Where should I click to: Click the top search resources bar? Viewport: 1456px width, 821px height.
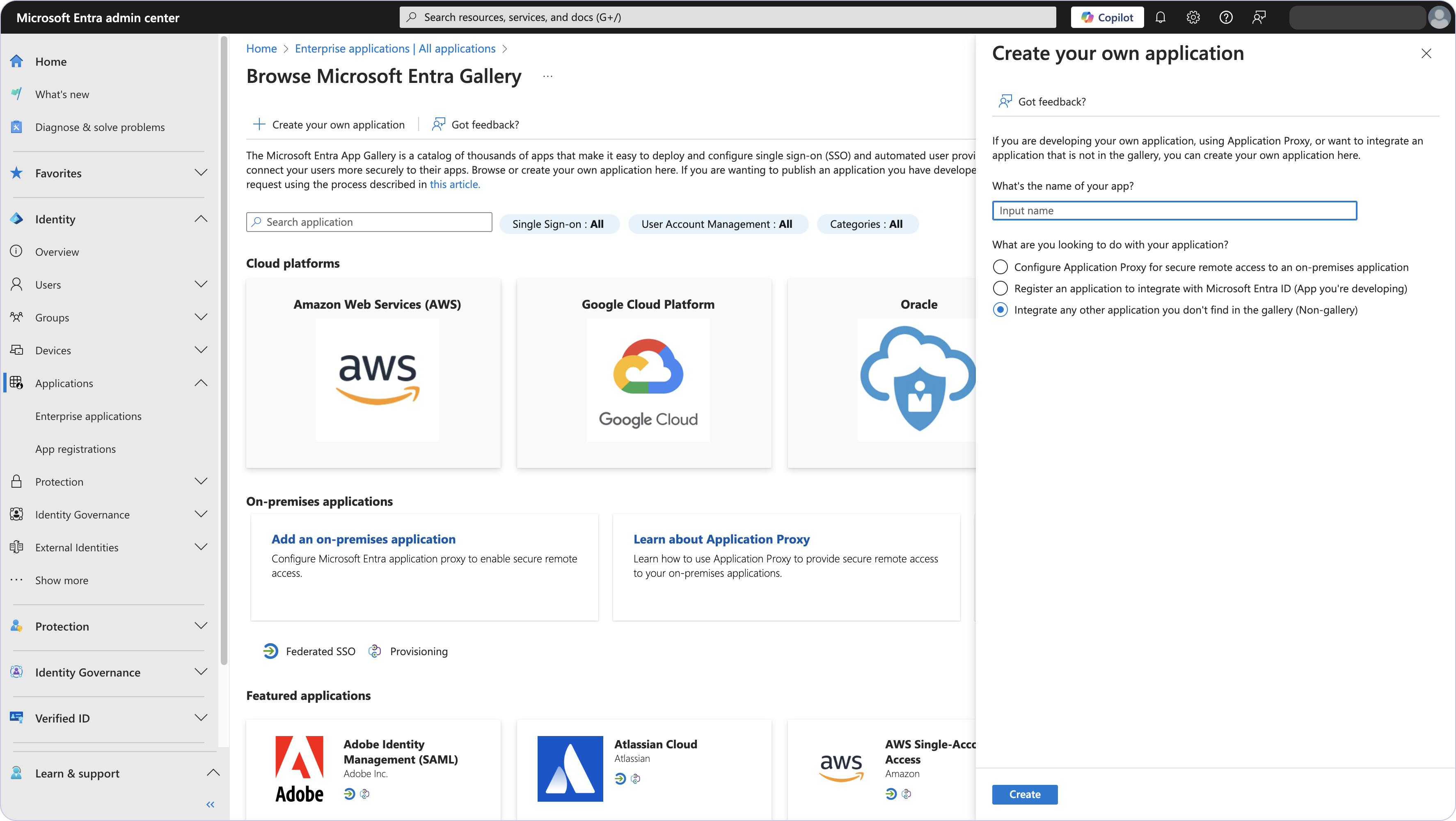tap(728, 17)
